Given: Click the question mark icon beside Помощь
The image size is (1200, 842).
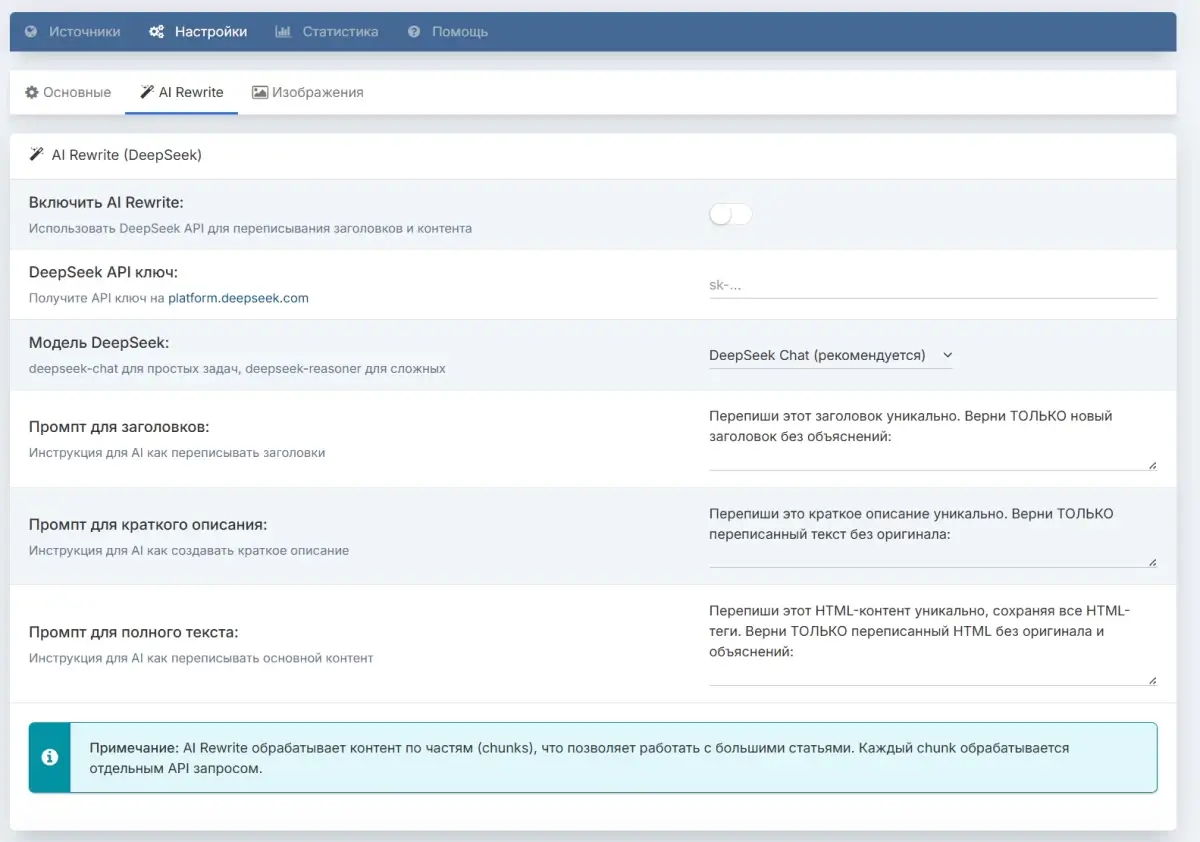Looking at the screenshot, I should [x=414, y=32].
